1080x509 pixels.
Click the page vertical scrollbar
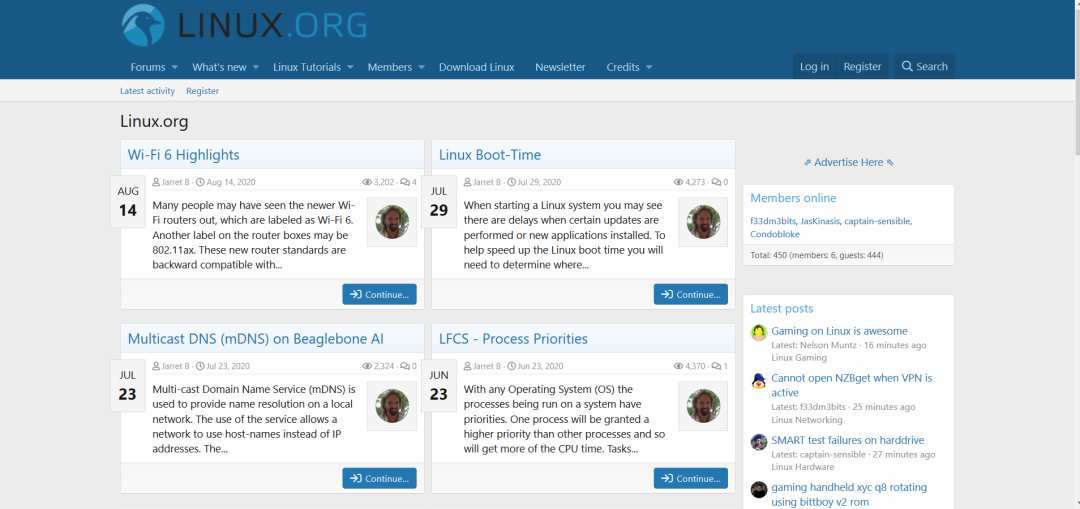click(x=1074, y=254)
